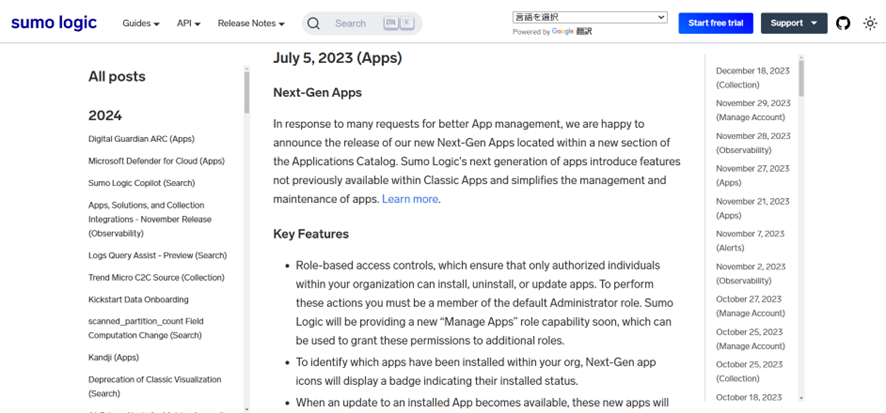
Task: Jump to November 27, 2023 (Apps)
Action: 753,176
